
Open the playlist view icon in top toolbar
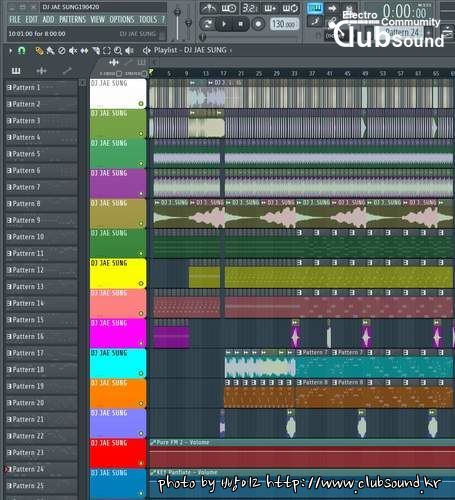tap(315, 8)
